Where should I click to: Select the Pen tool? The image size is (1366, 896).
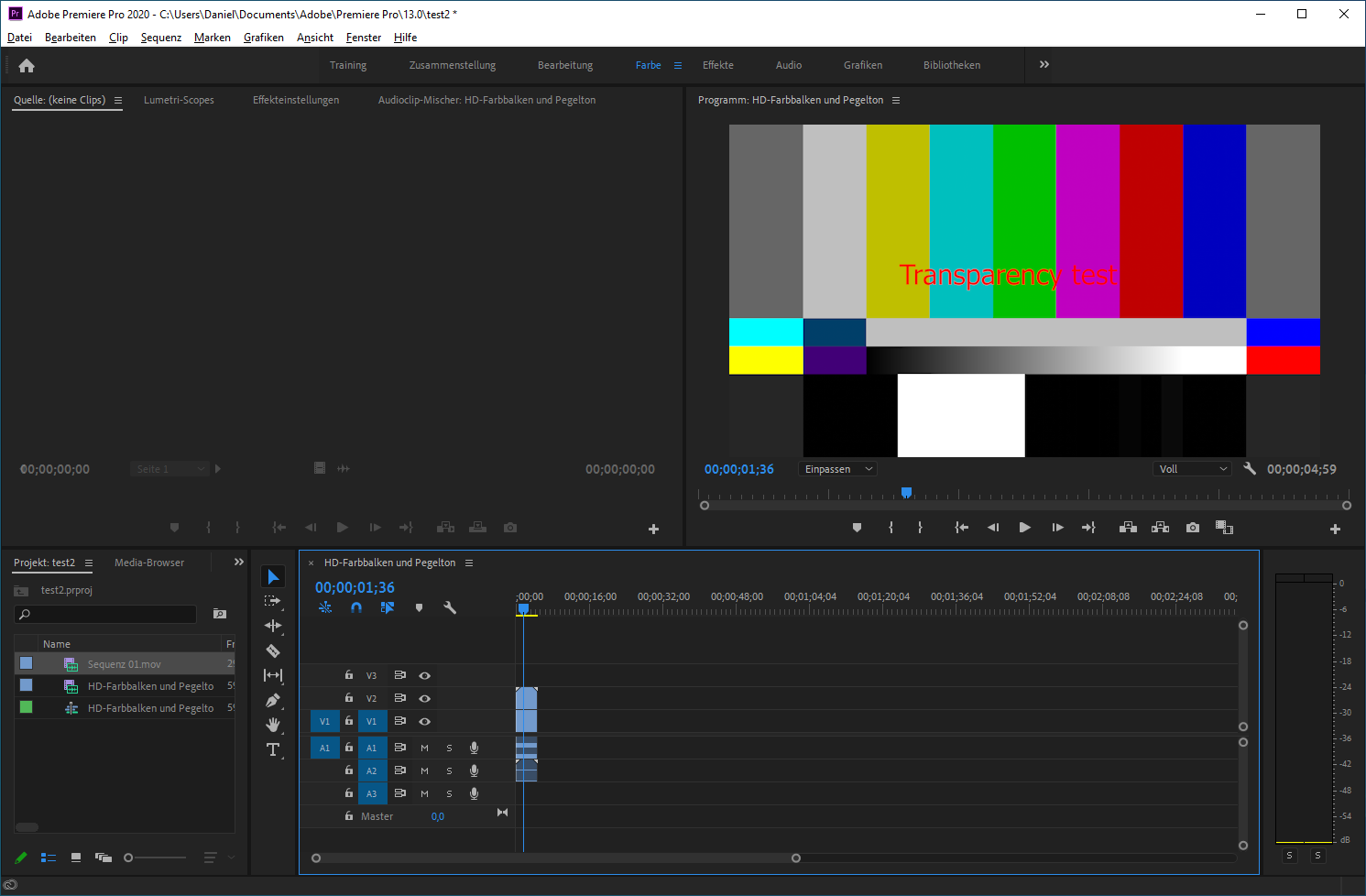point(273,701)
